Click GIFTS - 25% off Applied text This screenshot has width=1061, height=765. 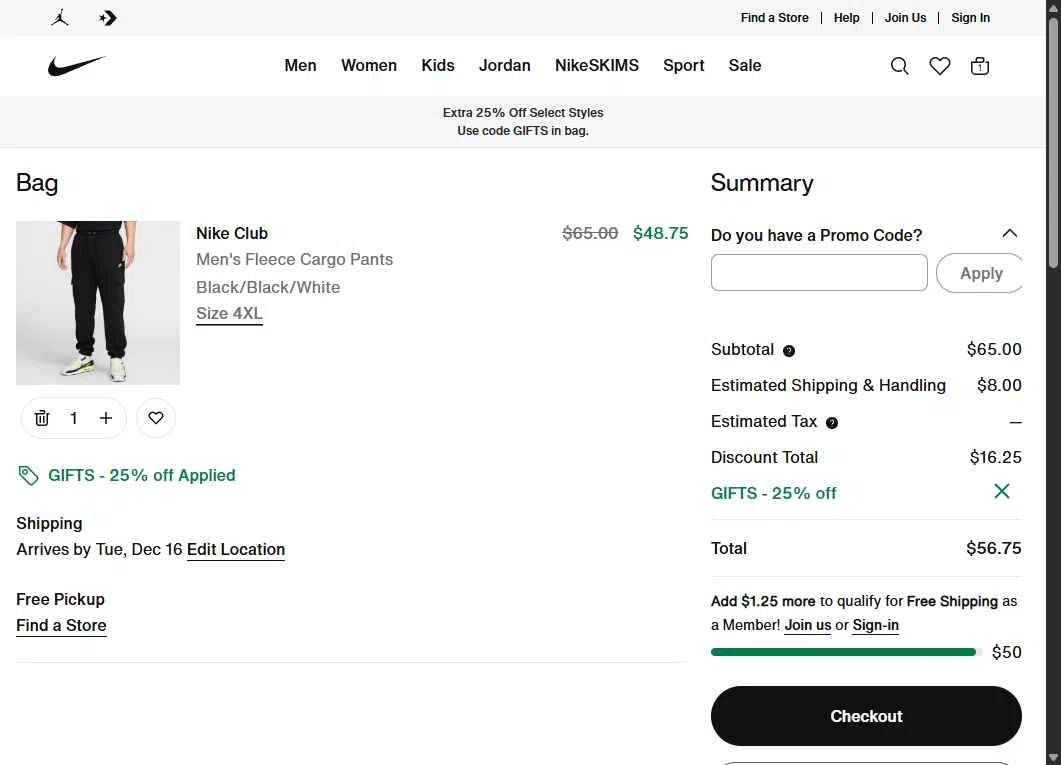(142, 476)
